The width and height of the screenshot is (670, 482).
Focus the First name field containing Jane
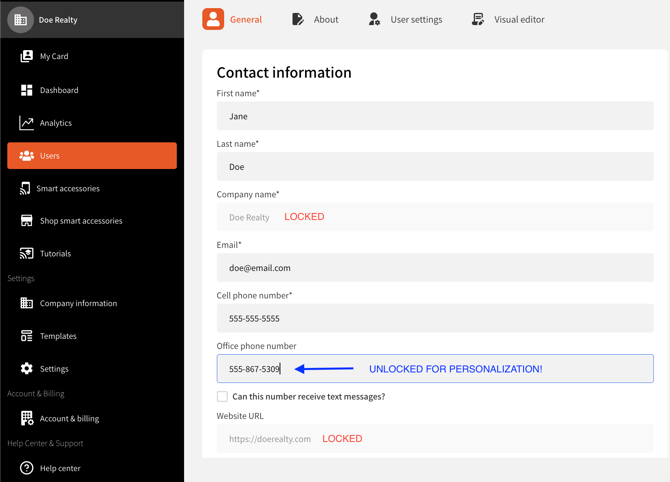[435, 116]
